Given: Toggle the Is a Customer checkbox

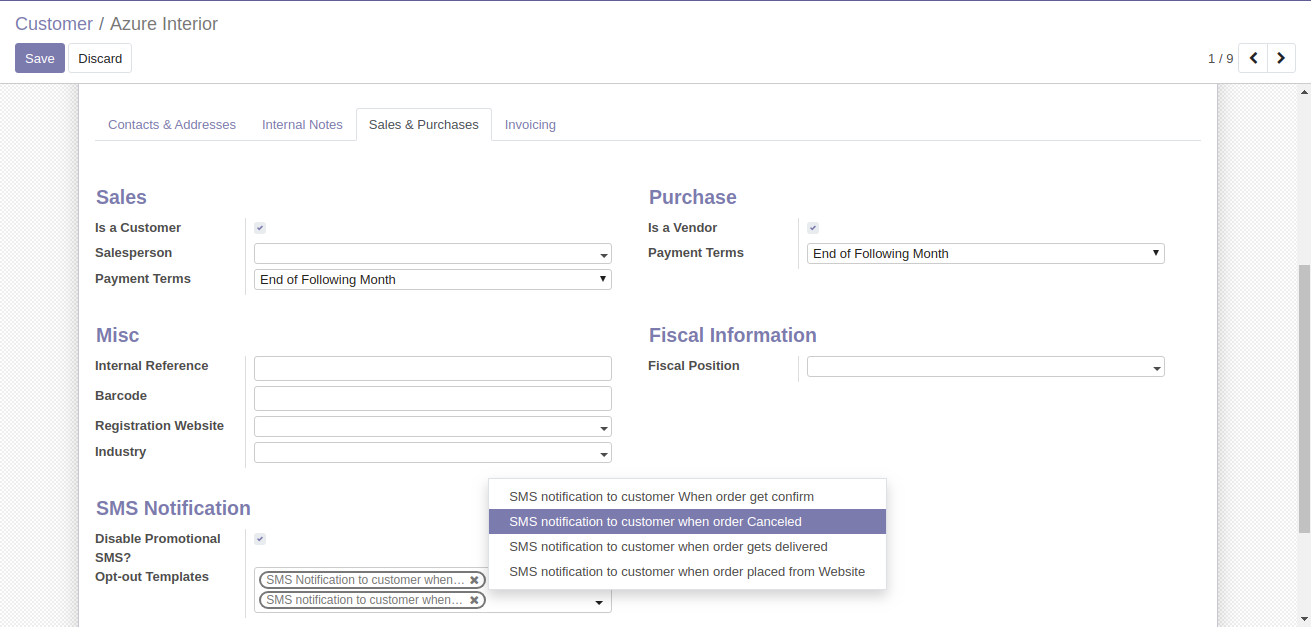Looking at the screenshot, I should click(260, 228).
